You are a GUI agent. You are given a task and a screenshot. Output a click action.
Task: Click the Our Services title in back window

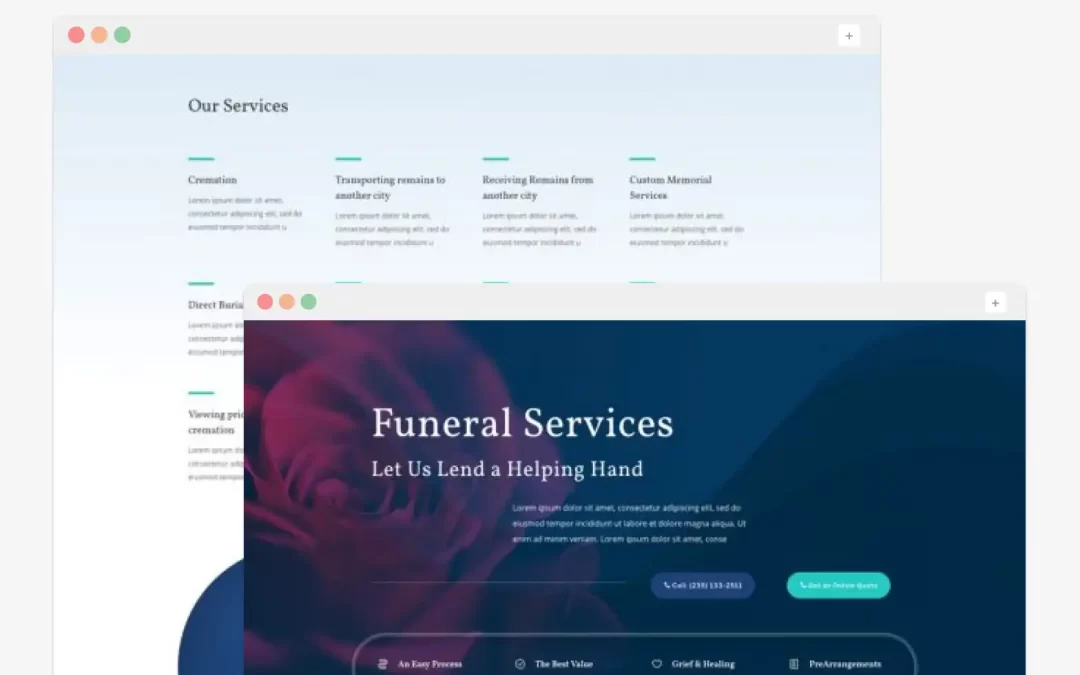coord(238,106)
